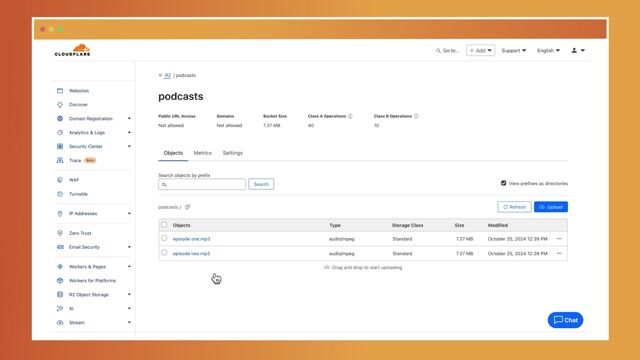Open actions menu for episode one.mp3
This screenshot has width=640, height=360.
(559, 239)
